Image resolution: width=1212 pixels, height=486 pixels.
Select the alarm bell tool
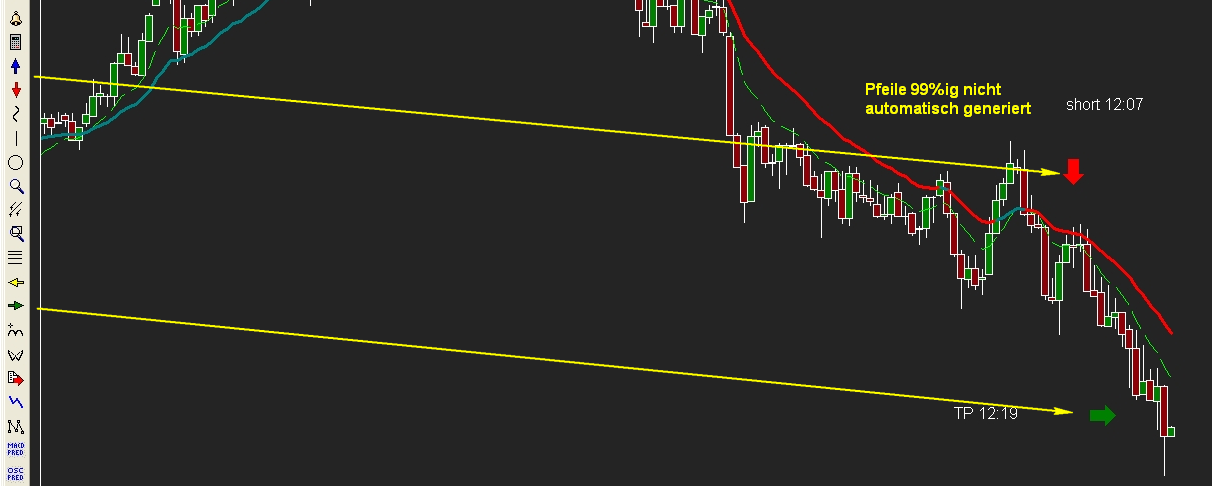pyautogui.click(x=15, y=17)
